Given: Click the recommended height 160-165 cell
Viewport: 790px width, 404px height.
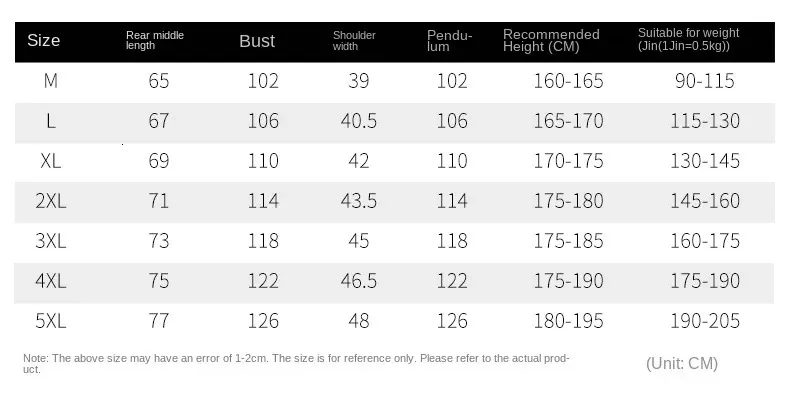Looking at the screenshot, I should click(568, 81).
